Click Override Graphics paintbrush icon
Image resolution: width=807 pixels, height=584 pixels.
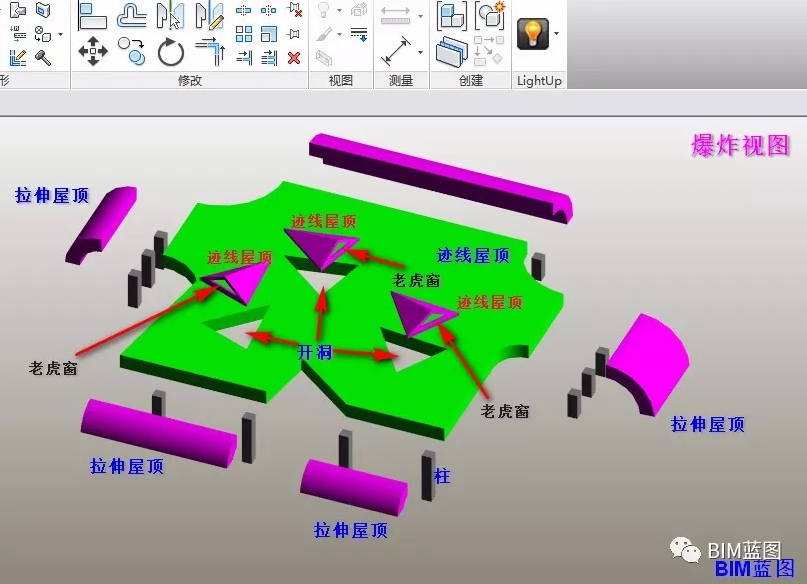(x=324, y=34)
